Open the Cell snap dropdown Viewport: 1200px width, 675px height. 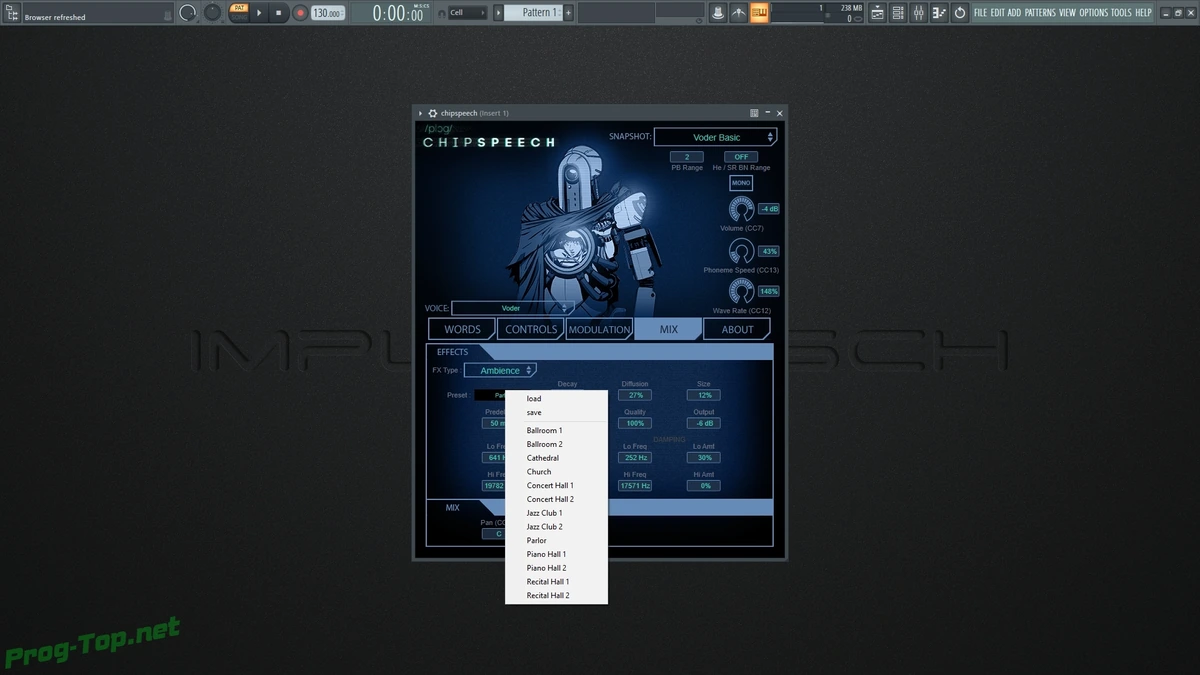[x=467, y=13]
